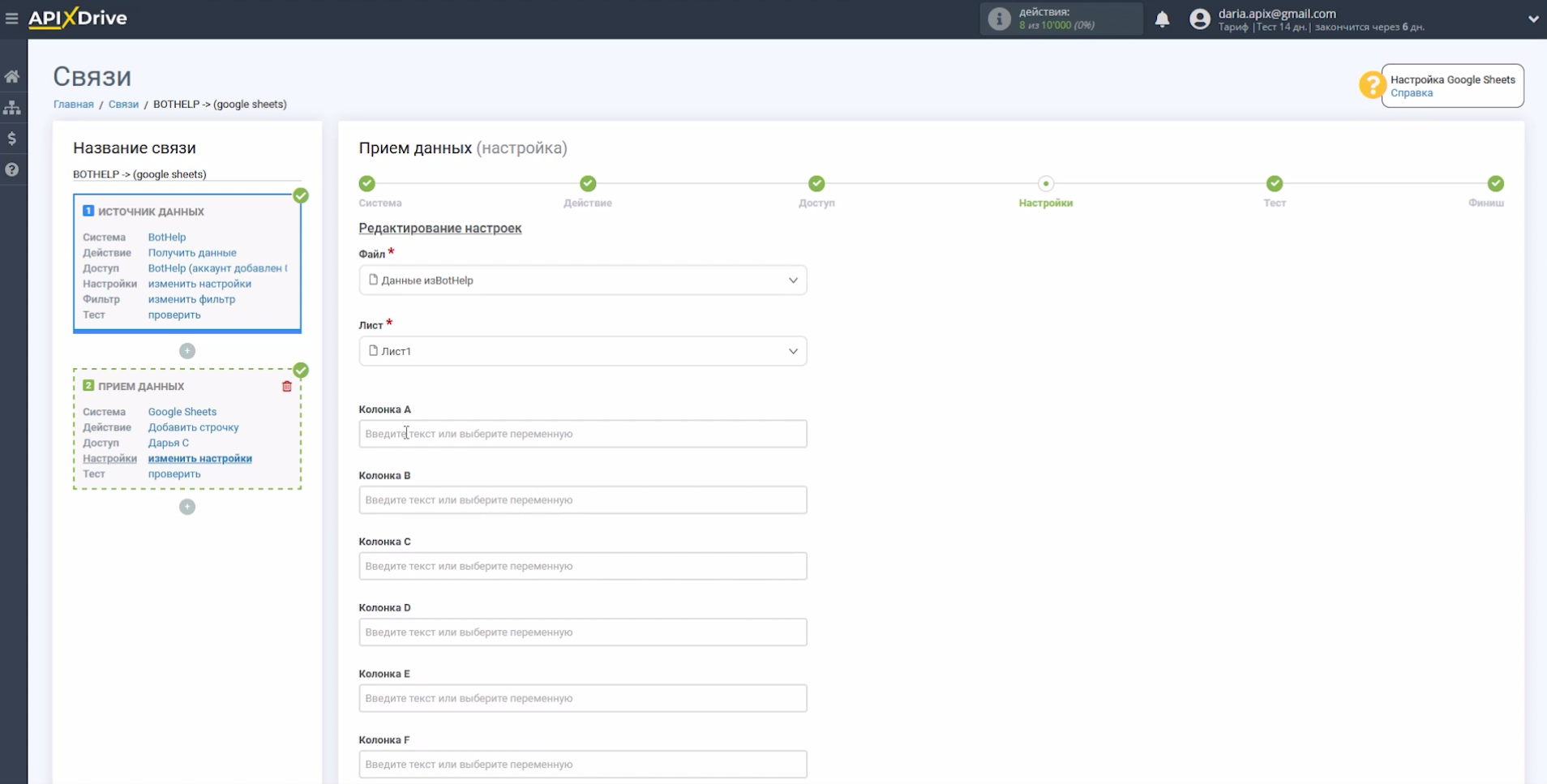Click проверить in ПРИЕМ ДАННЫХ block
The width and height of the screenshot is (1547, 784).
point(174,473)
